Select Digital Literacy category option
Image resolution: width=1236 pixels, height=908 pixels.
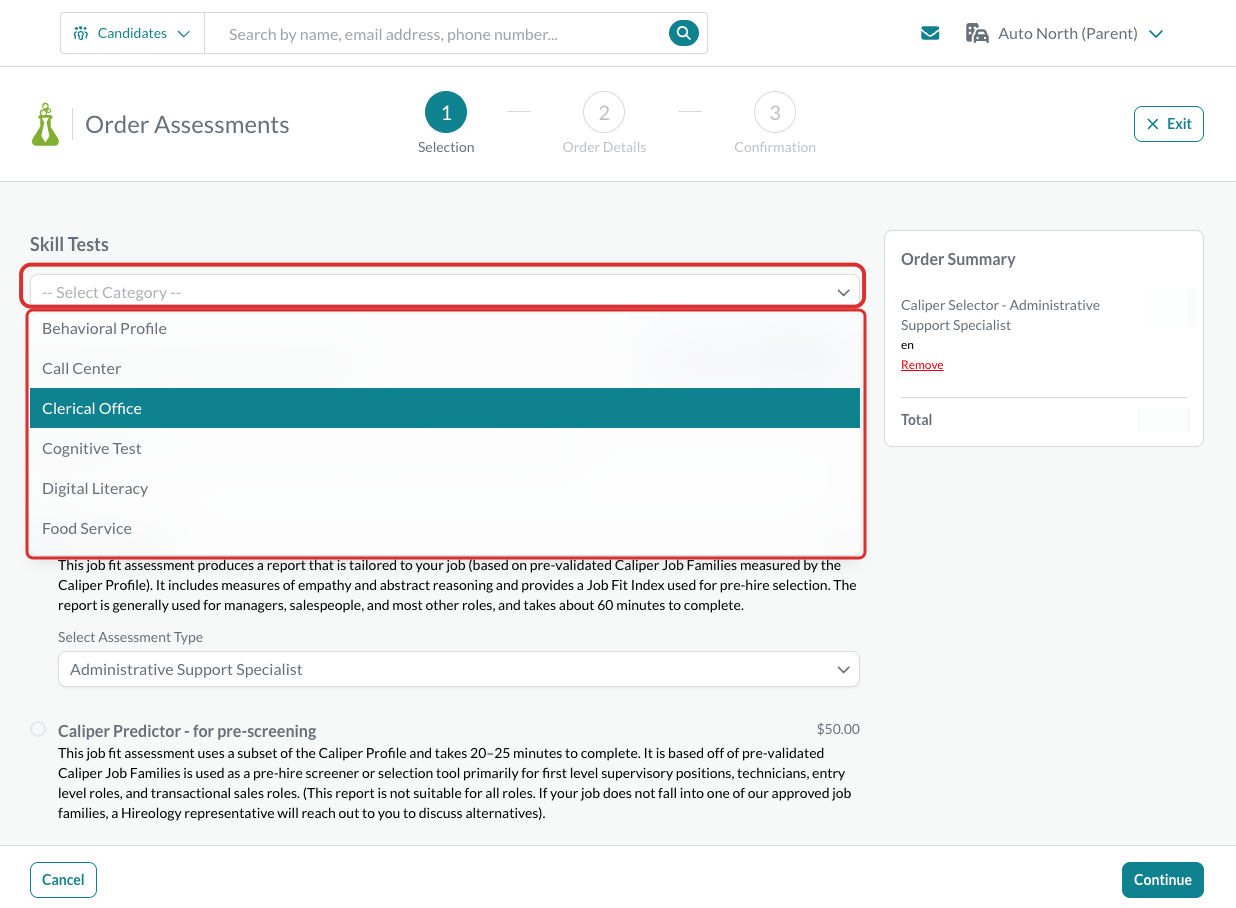click(445, 488)
